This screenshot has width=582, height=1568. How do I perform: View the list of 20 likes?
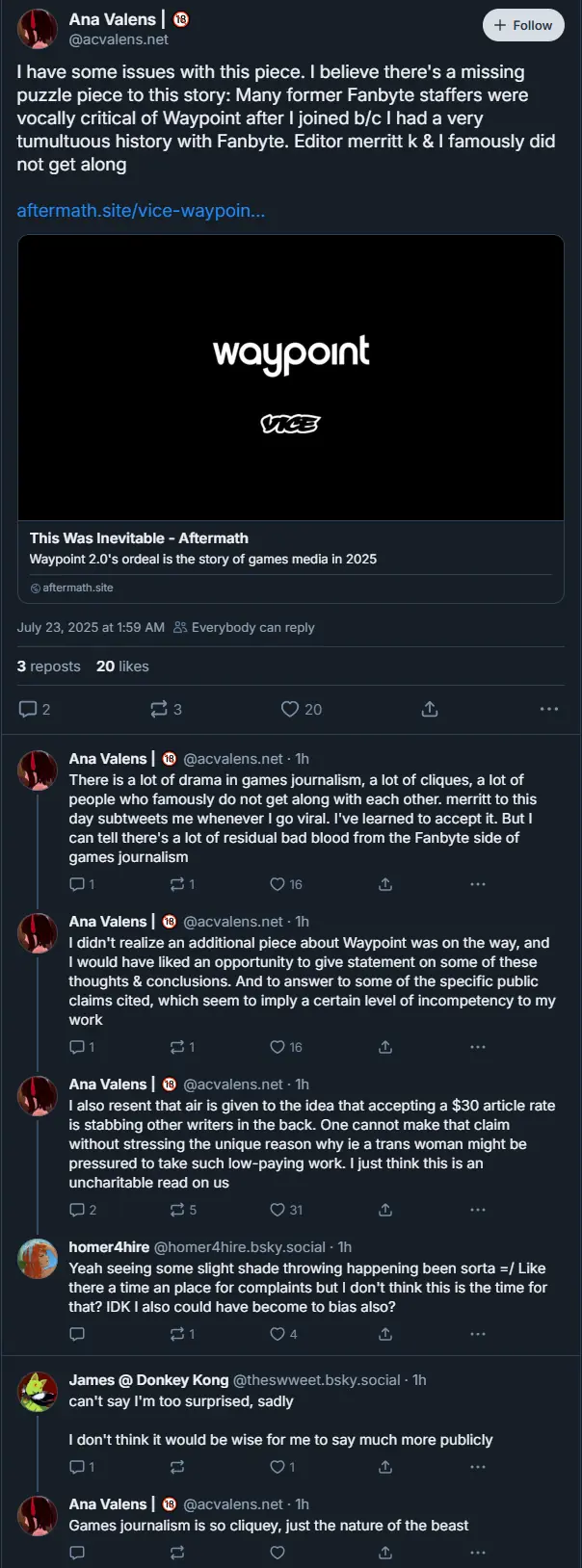(122, 666)
